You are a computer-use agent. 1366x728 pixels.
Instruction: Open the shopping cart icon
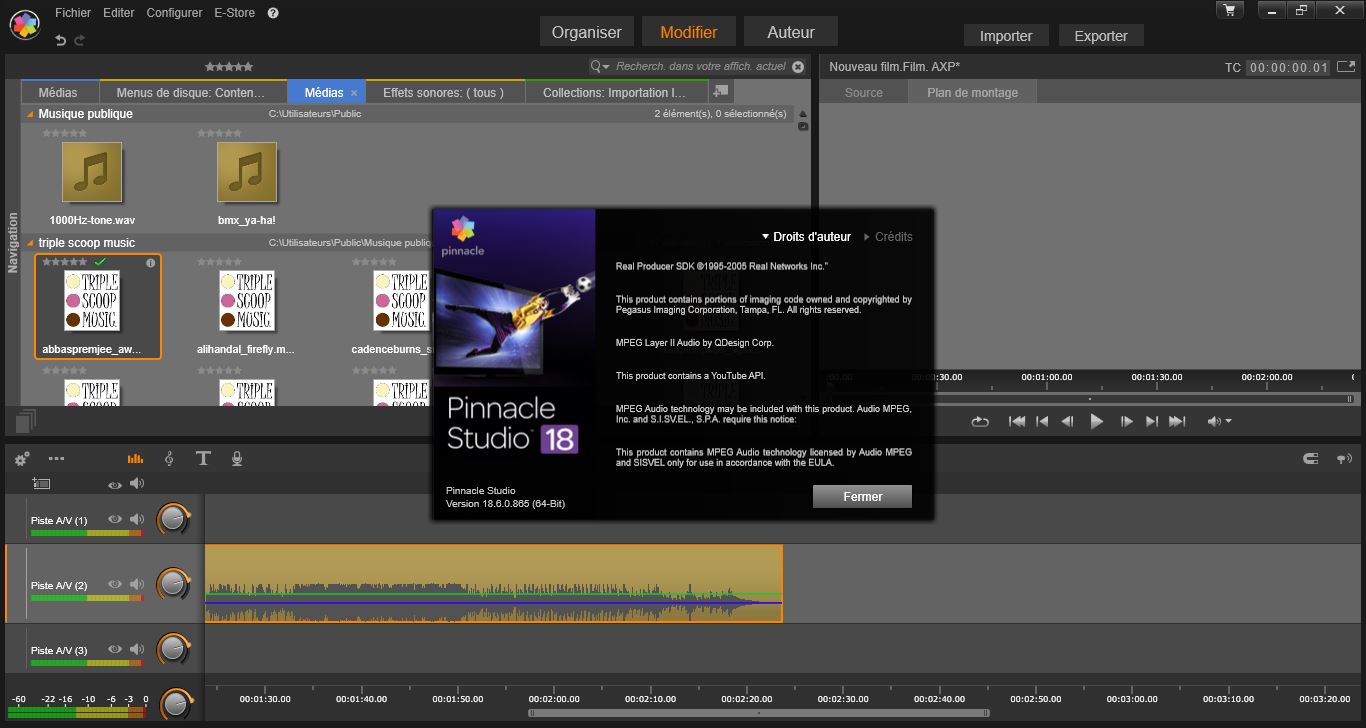(x=1230, y=10)
